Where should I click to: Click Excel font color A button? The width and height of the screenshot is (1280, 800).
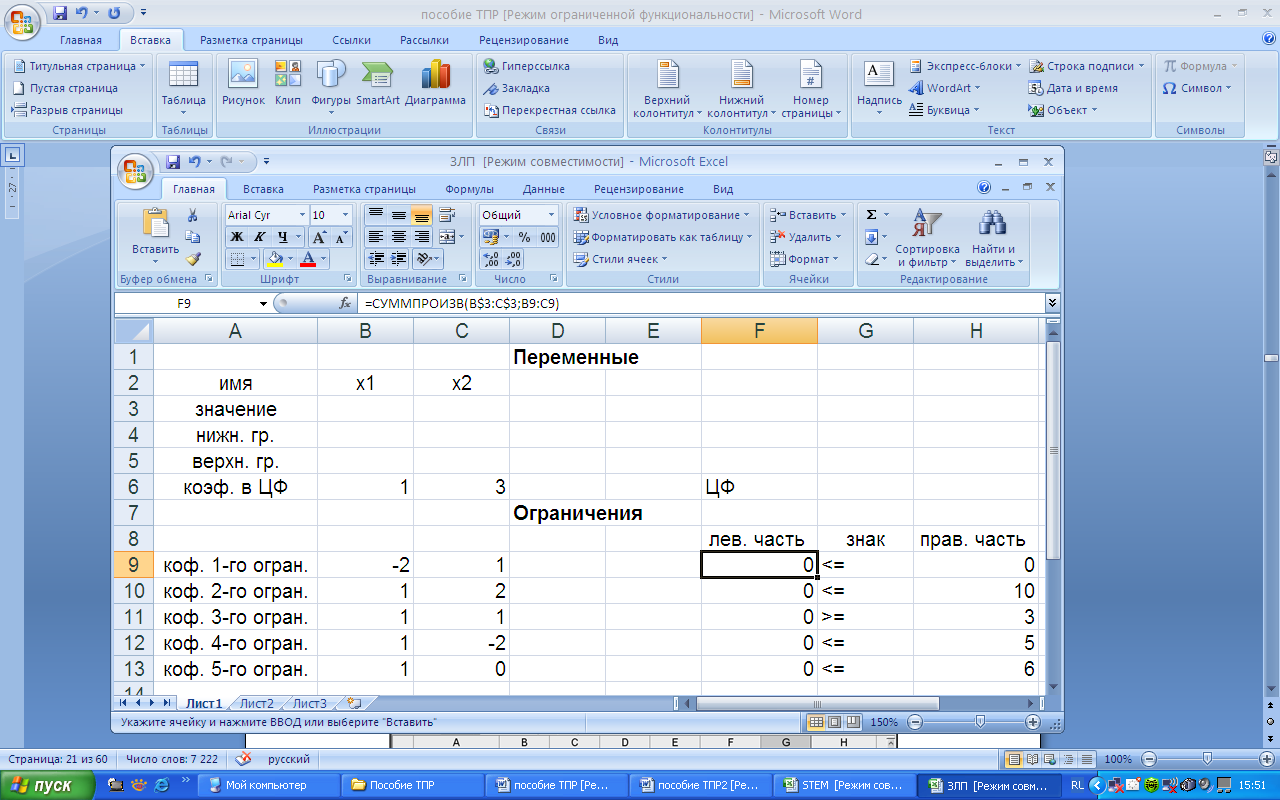click(x=308, y=259)
